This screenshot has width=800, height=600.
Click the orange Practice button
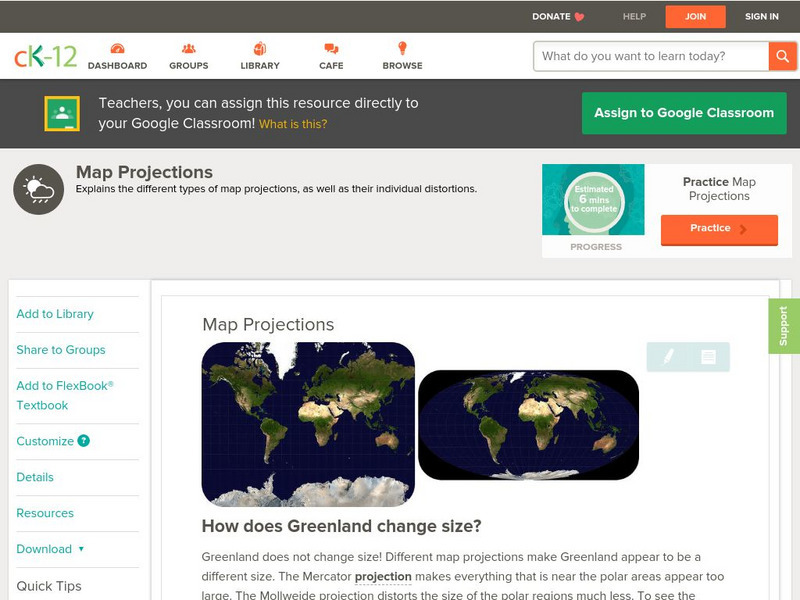pyautogui.click(x=719, y=230)
